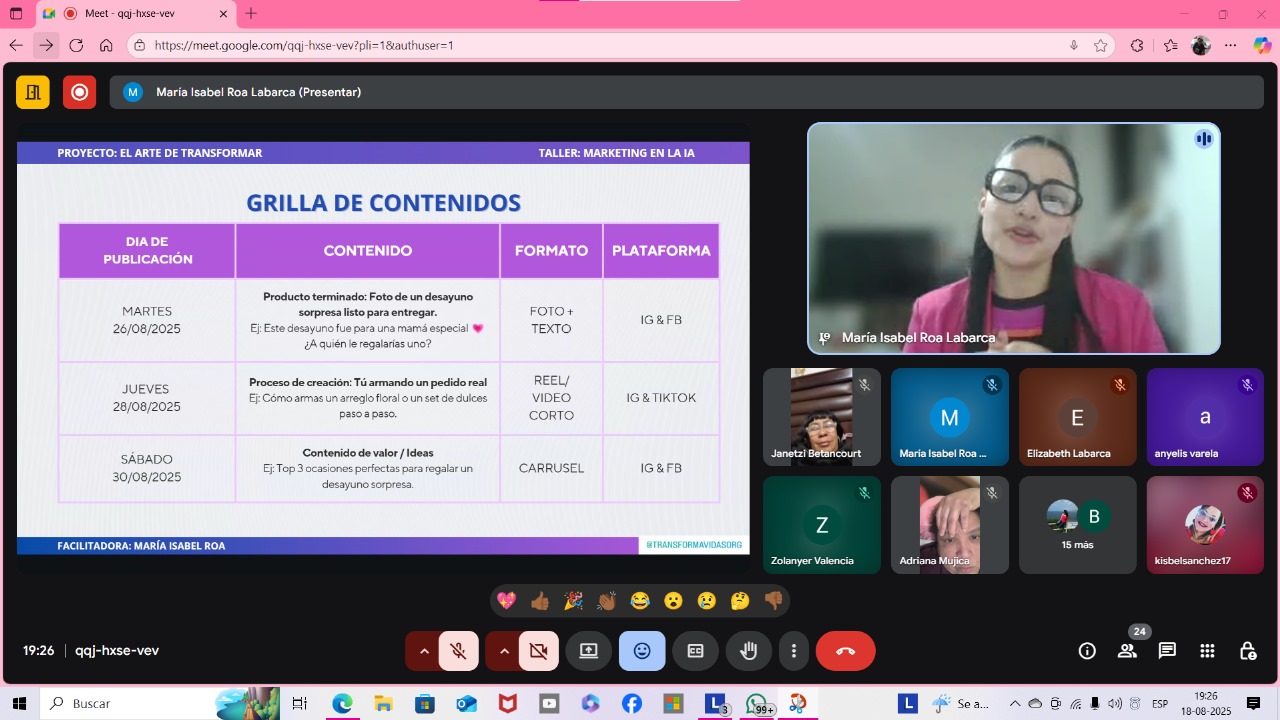Turn the camera on
This screenshot has height=720, width=1280.
pos(538,651)
